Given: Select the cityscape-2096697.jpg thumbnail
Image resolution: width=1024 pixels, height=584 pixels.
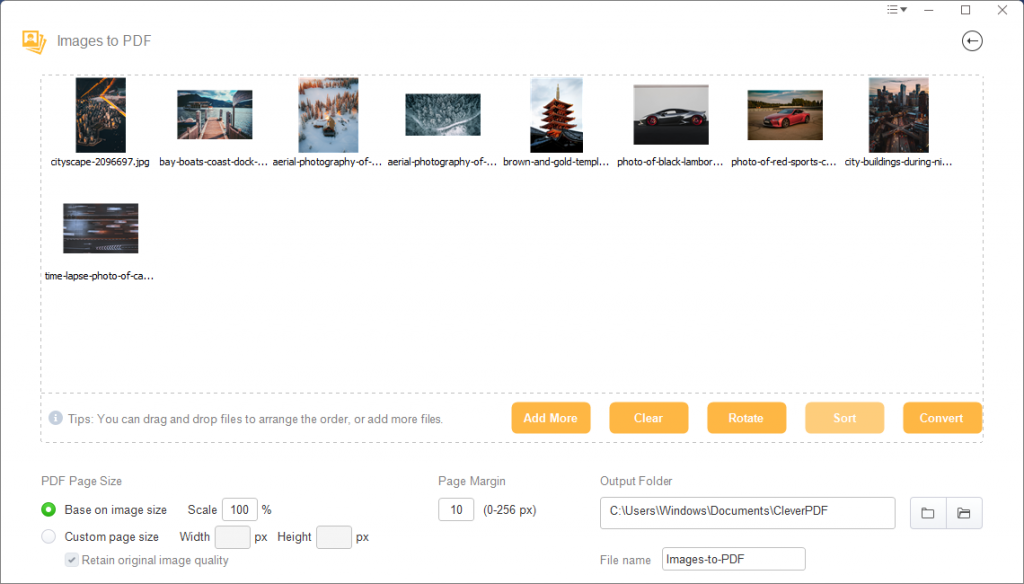Looking at the screenshot, I should point(100,114).
